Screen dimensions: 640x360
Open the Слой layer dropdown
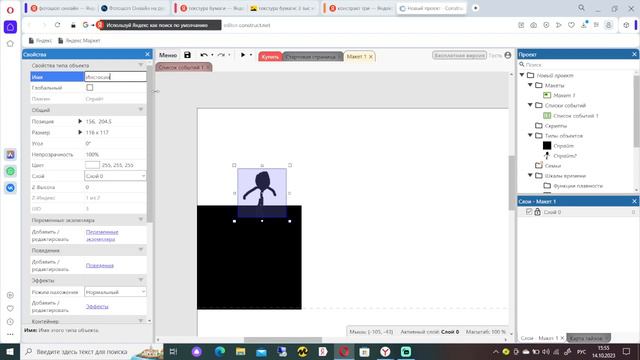(x=115, y=176)
